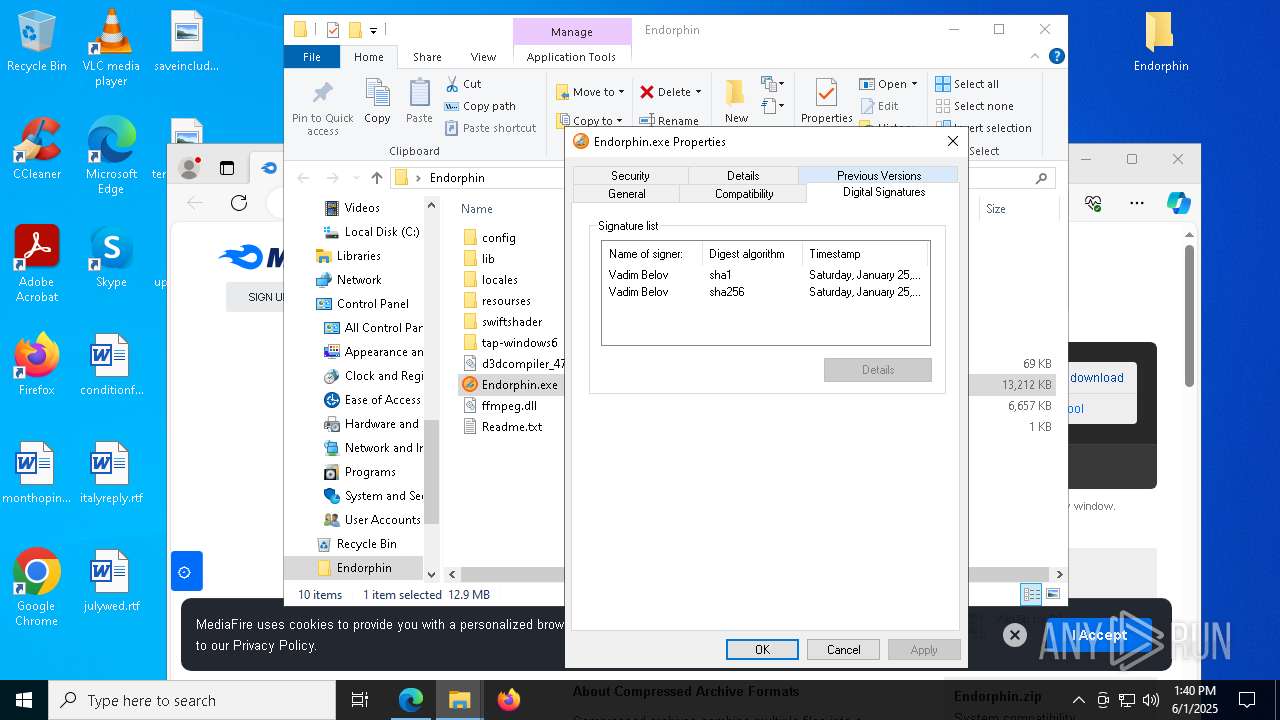The image size is (1280, 720).
Task: Click Select all in ribbon
Action: [966, 84]
